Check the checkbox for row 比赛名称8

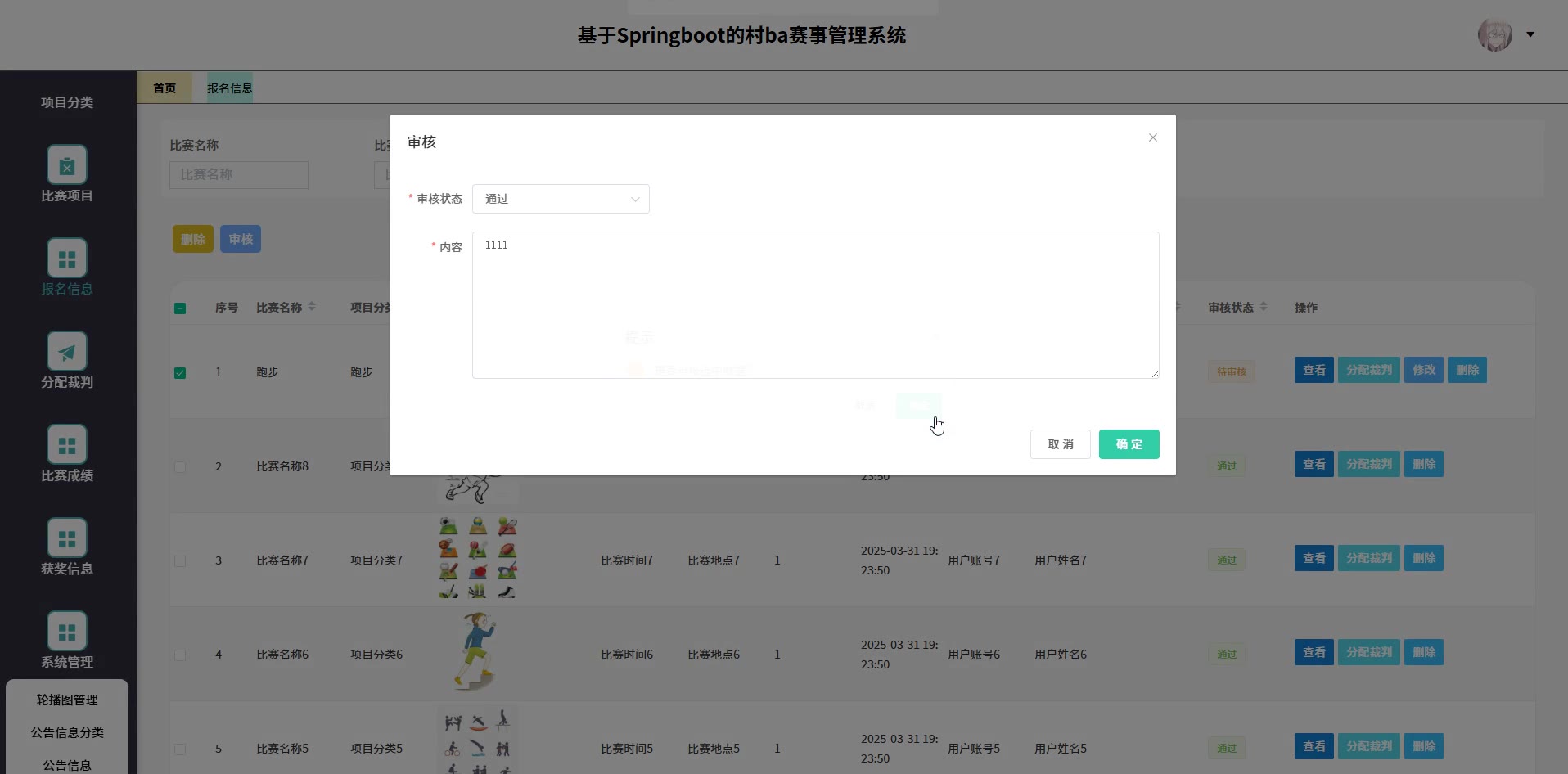[x=180, y=467]
